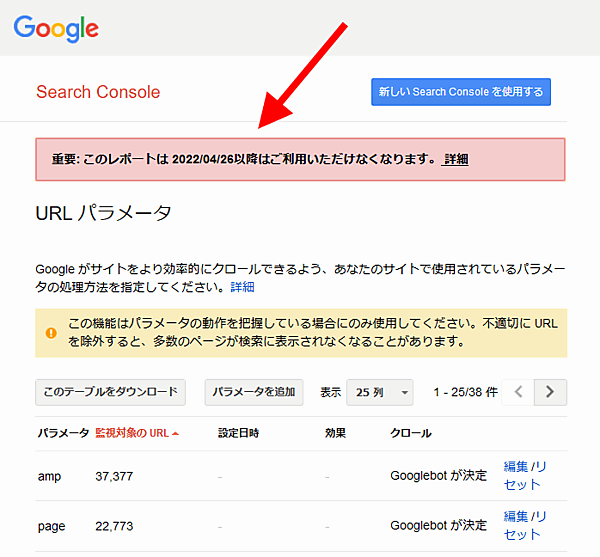600x557 pixels.
Task: Open 詳細 link in red warning banner
Action: pos(455,159)
